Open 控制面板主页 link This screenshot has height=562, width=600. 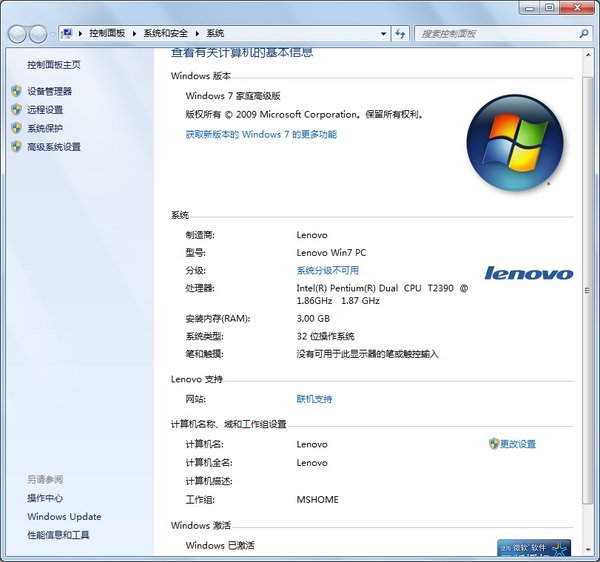pos(54,65)
